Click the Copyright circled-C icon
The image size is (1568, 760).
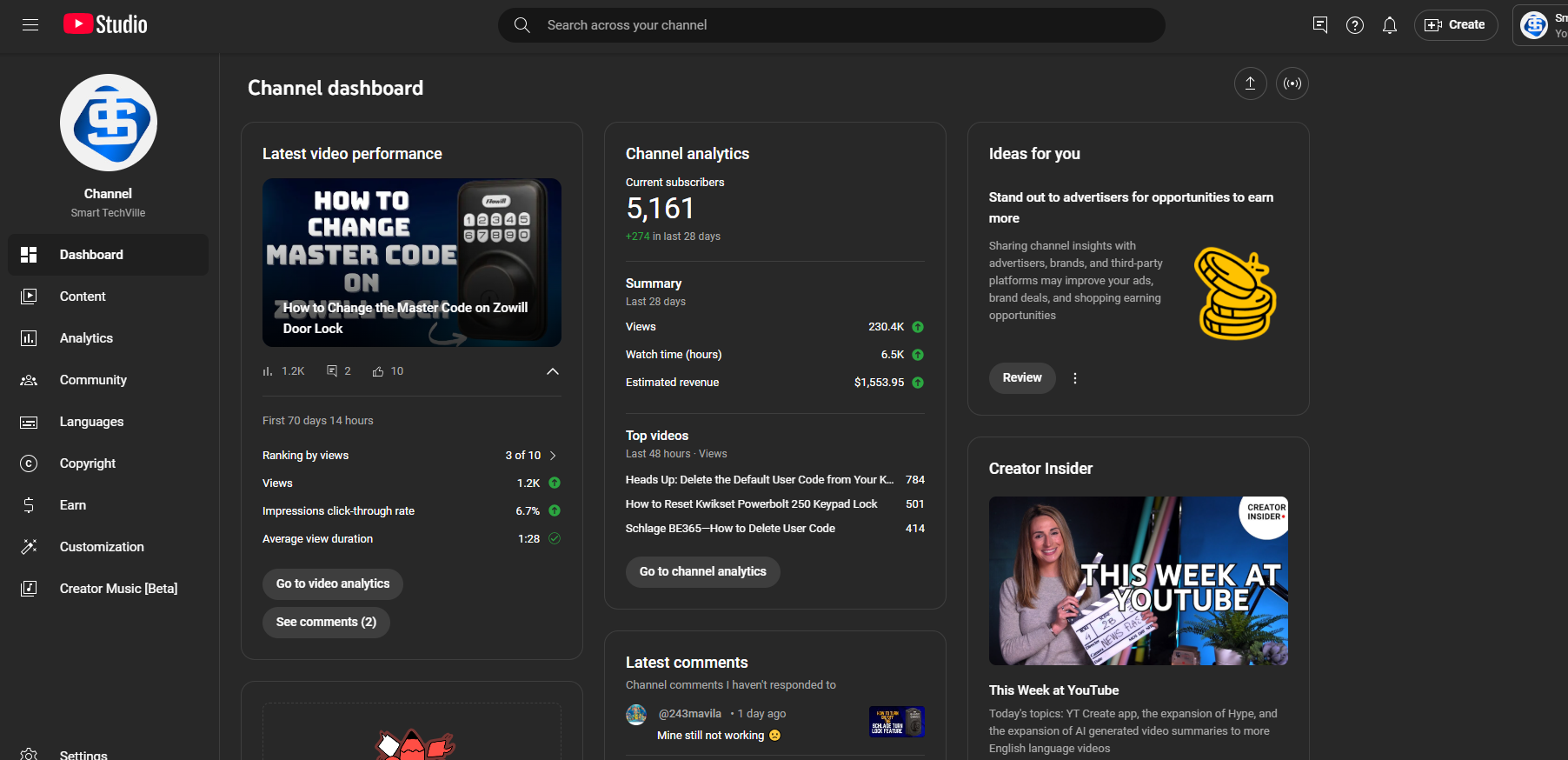(x=29, y=463)
